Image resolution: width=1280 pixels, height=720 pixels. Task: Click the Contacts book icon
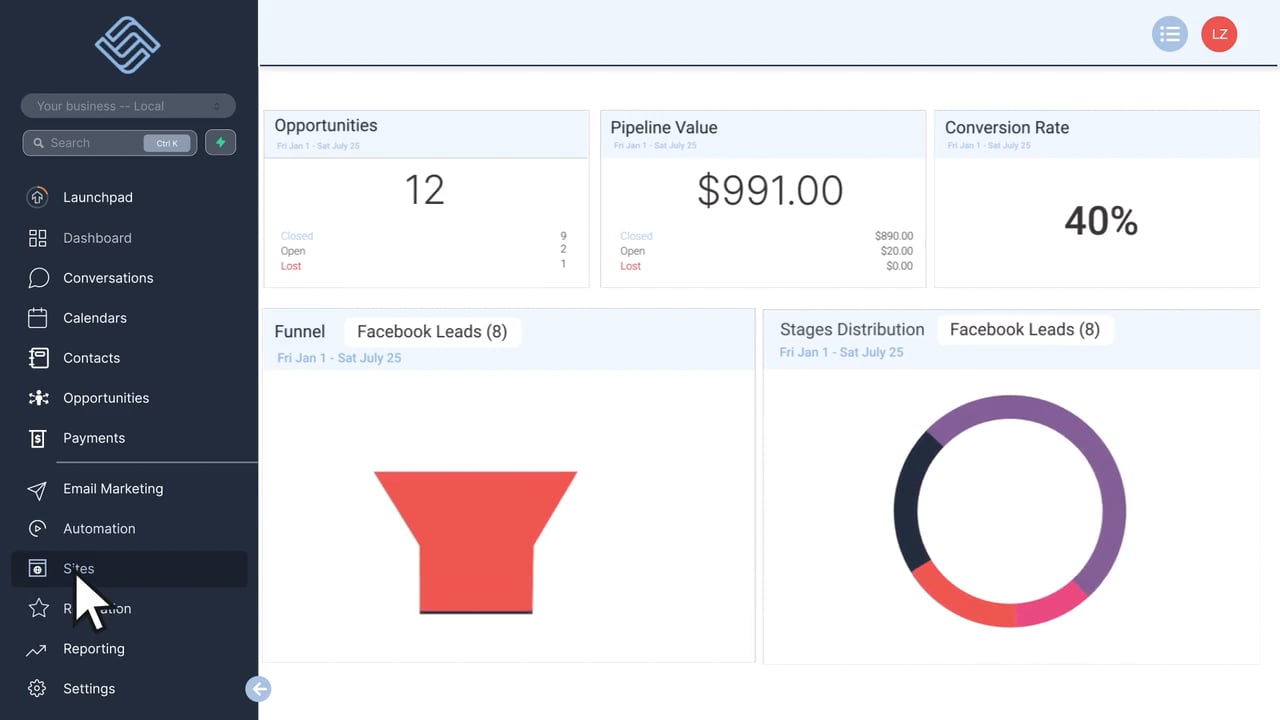(38, 358)
